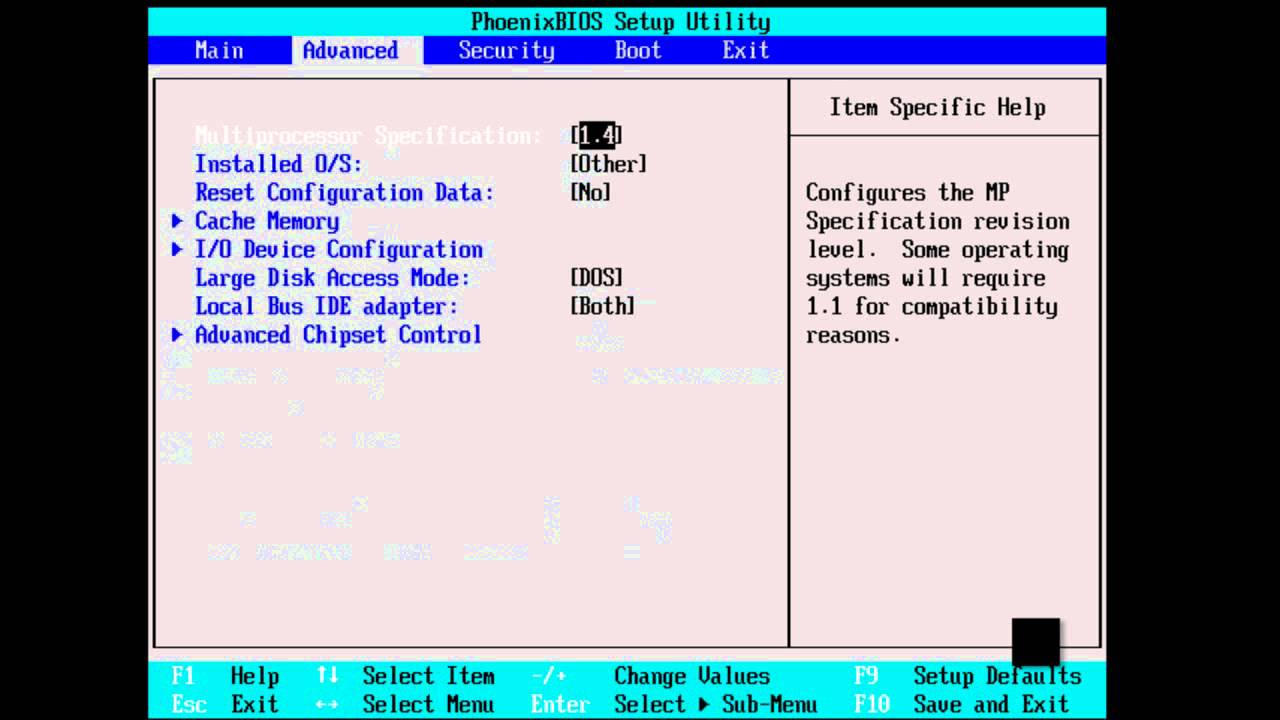1280x720 pixels.
Task: Open the Cache Memory entry
Action: point(267,221)
